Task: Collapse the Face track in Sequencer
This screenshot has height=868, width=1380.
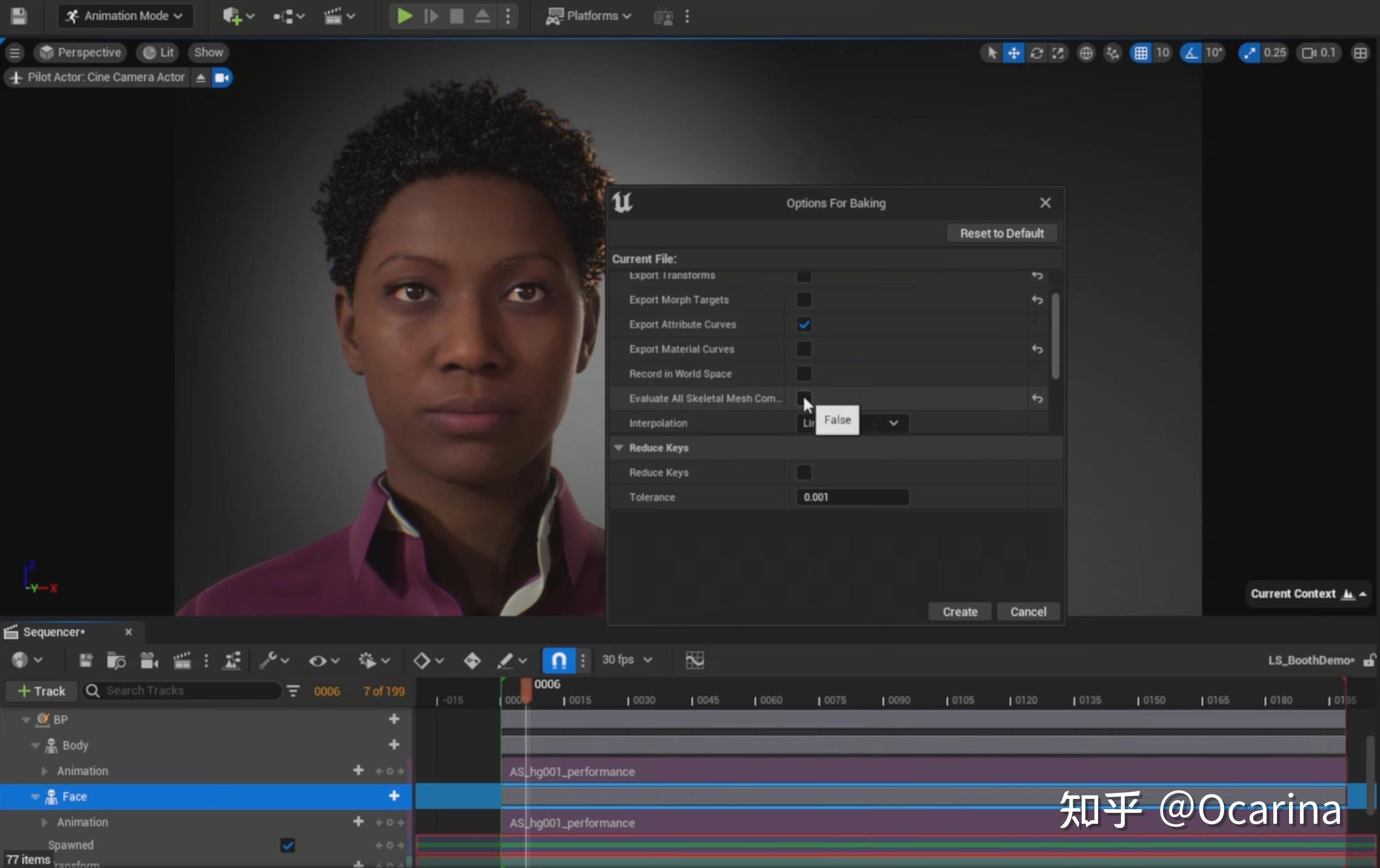Action: click(x=35, y=796)
